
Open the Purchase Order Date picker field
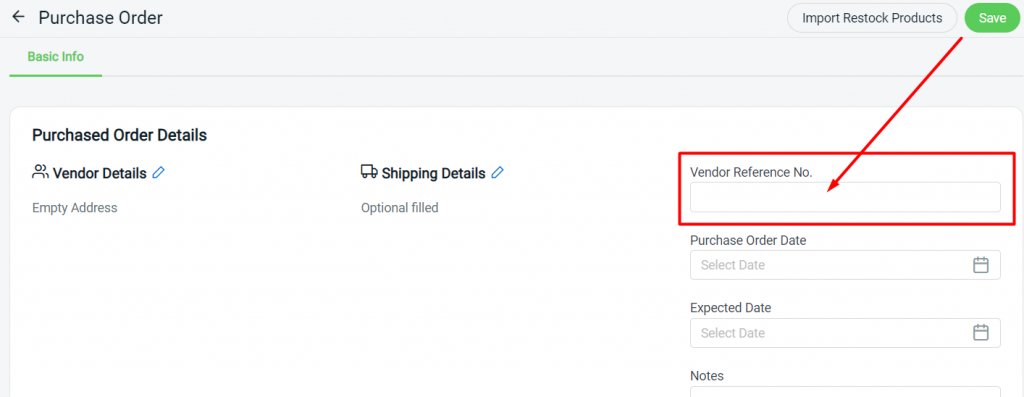pyautogui.click(x=845, y=265)
